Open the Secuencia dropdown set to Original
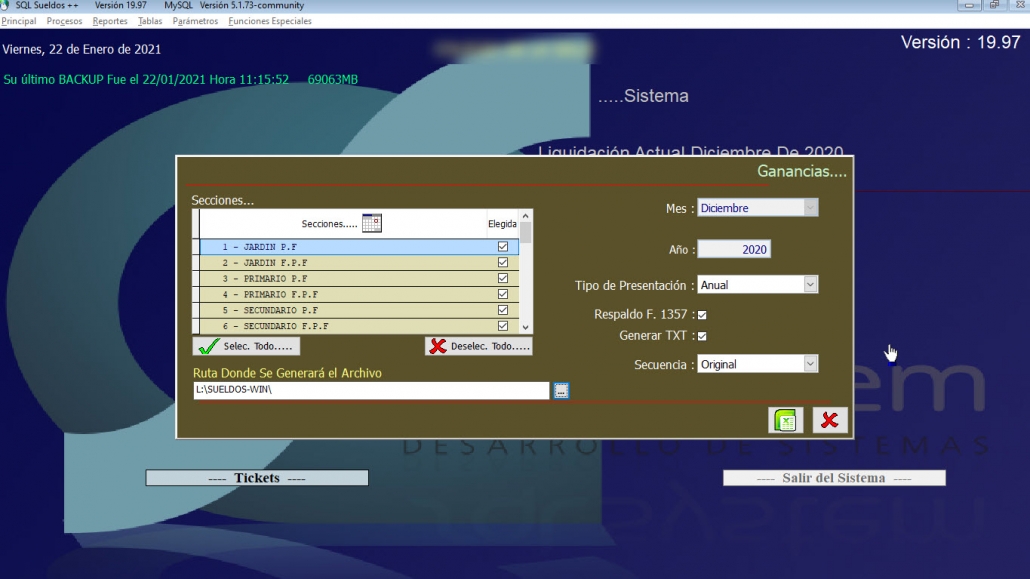 (811, 363)
